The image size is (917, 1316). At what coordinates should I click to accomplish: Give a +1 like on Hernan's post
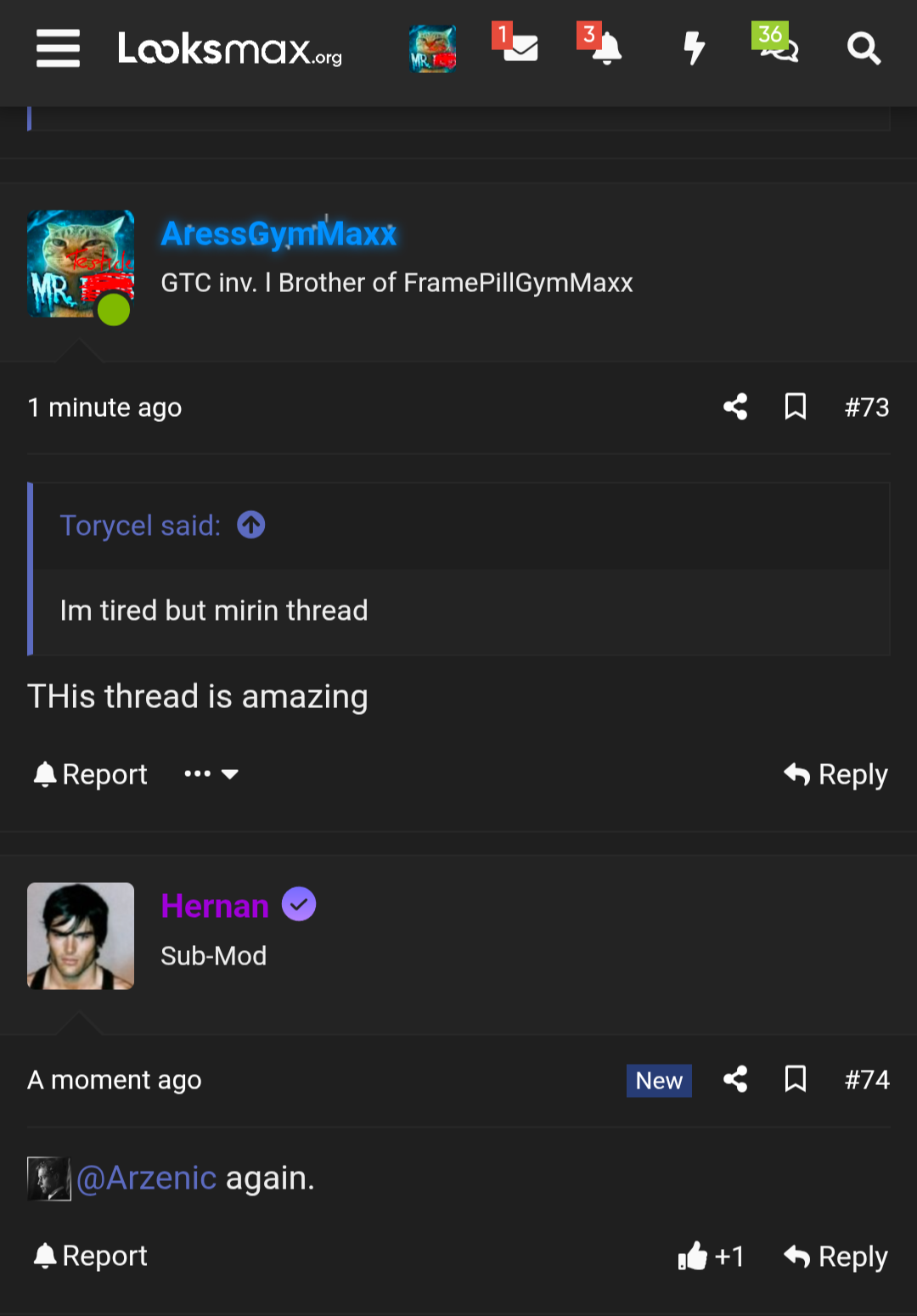coord(712,1257)
